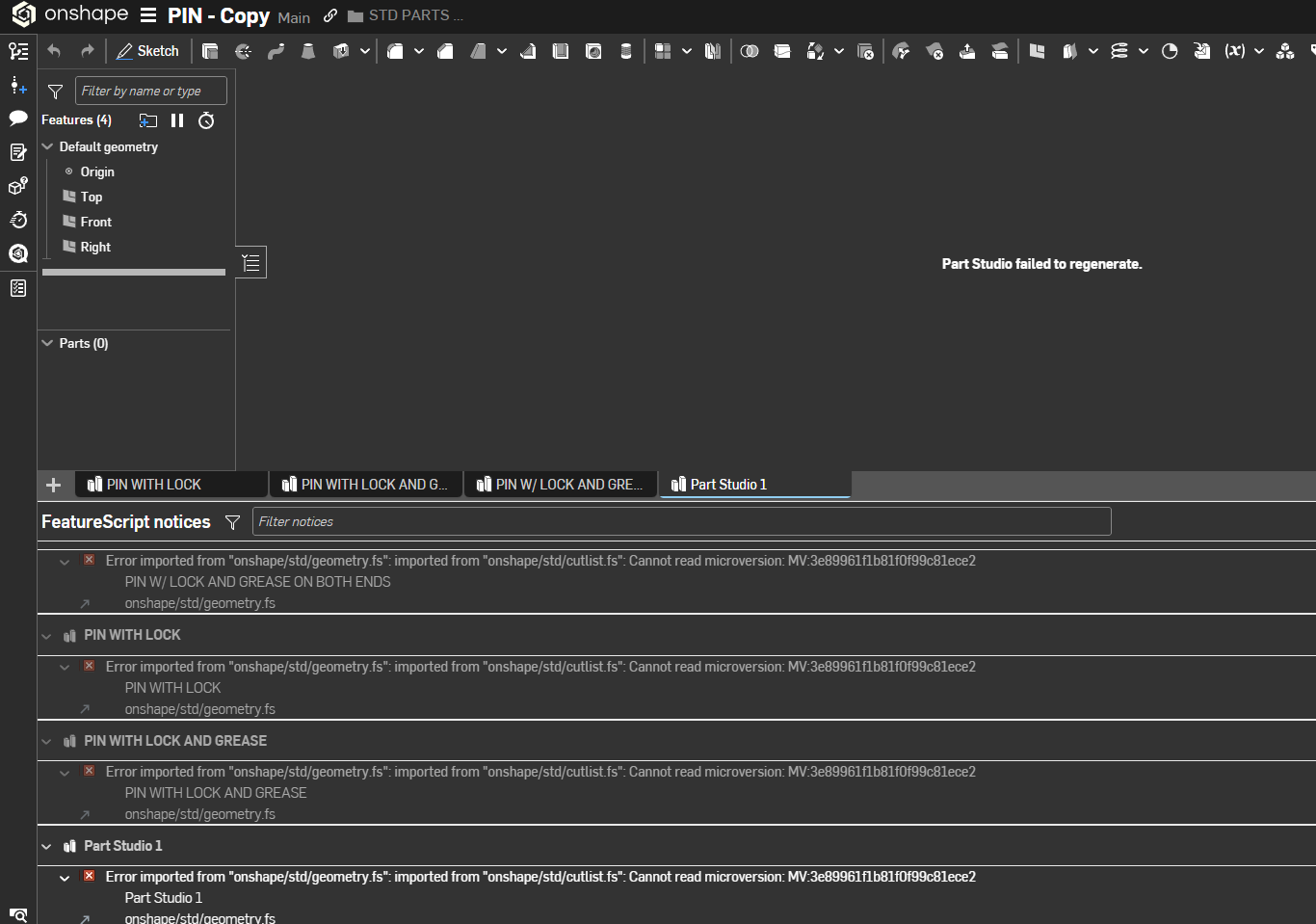Image resolution: width=1316 pixels, height=924 pixels.
Task: Add a new tab with plus button
Action: pyautogui.click(x=54, y=485)
